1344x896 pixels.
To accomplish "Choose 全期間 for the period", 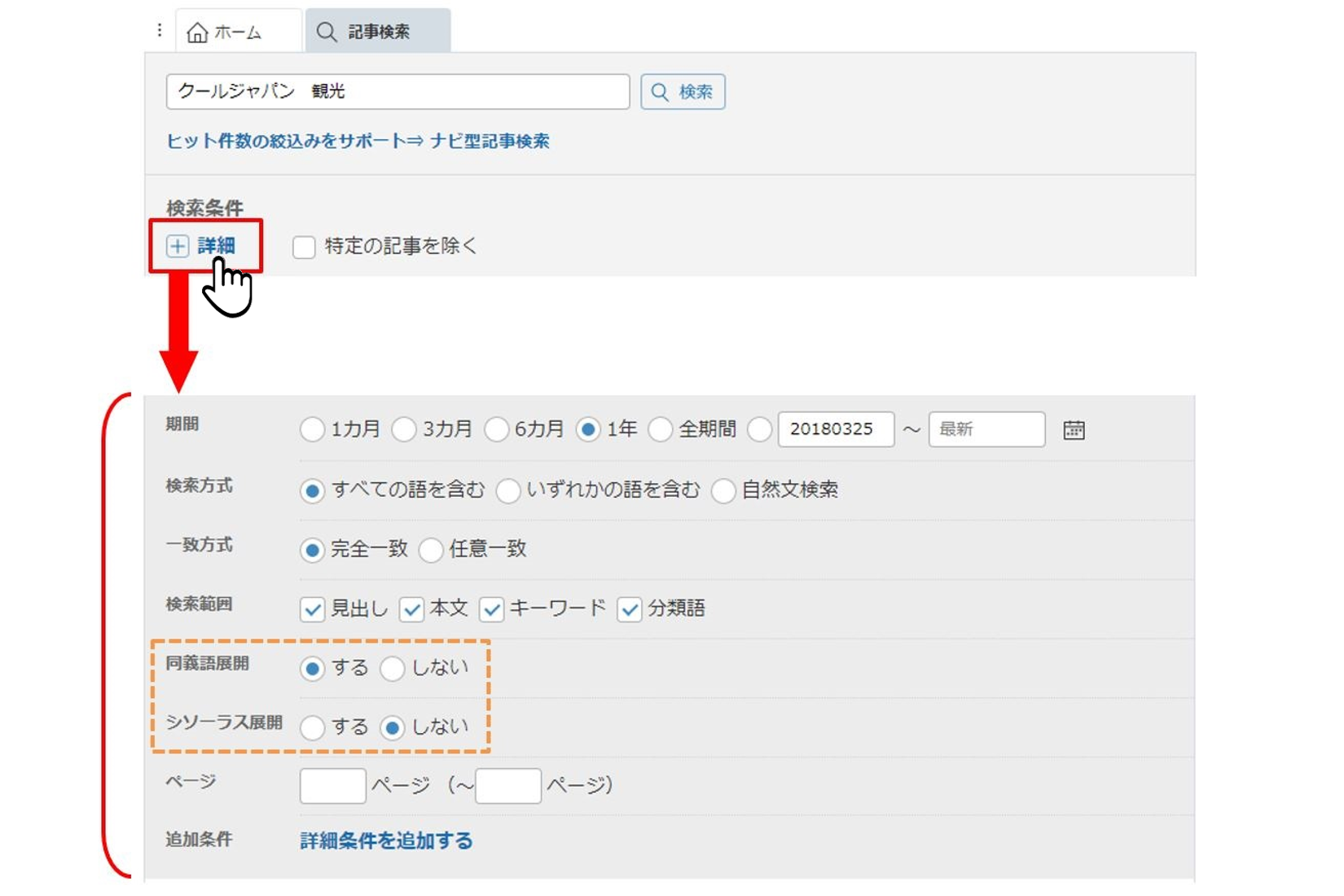I will [661, 429].
